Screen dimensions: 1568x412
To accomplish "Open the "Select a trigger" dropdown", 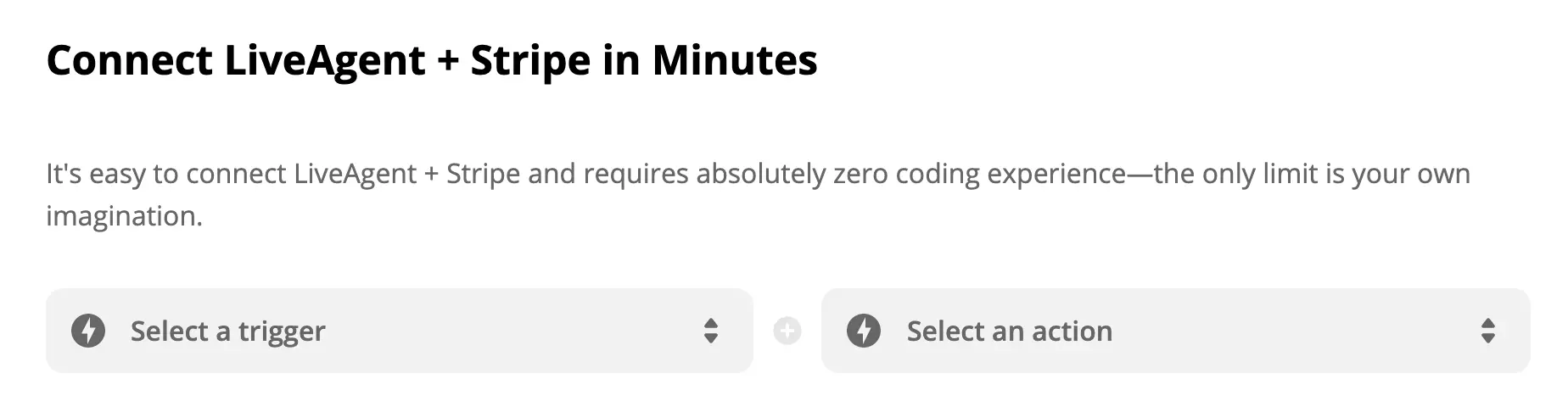I will click(399, 331).
